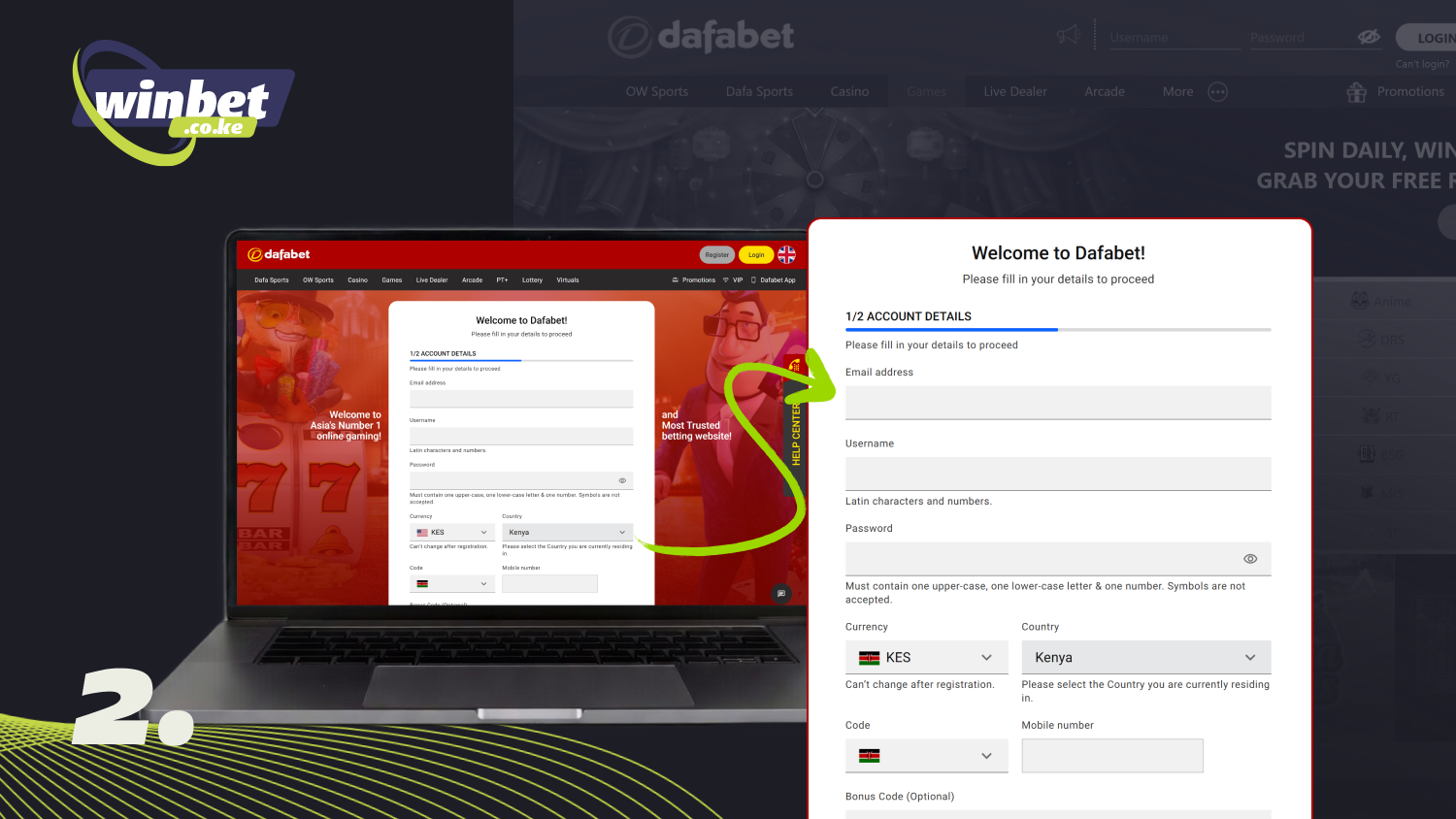Open the Can't login? link

1422,63
